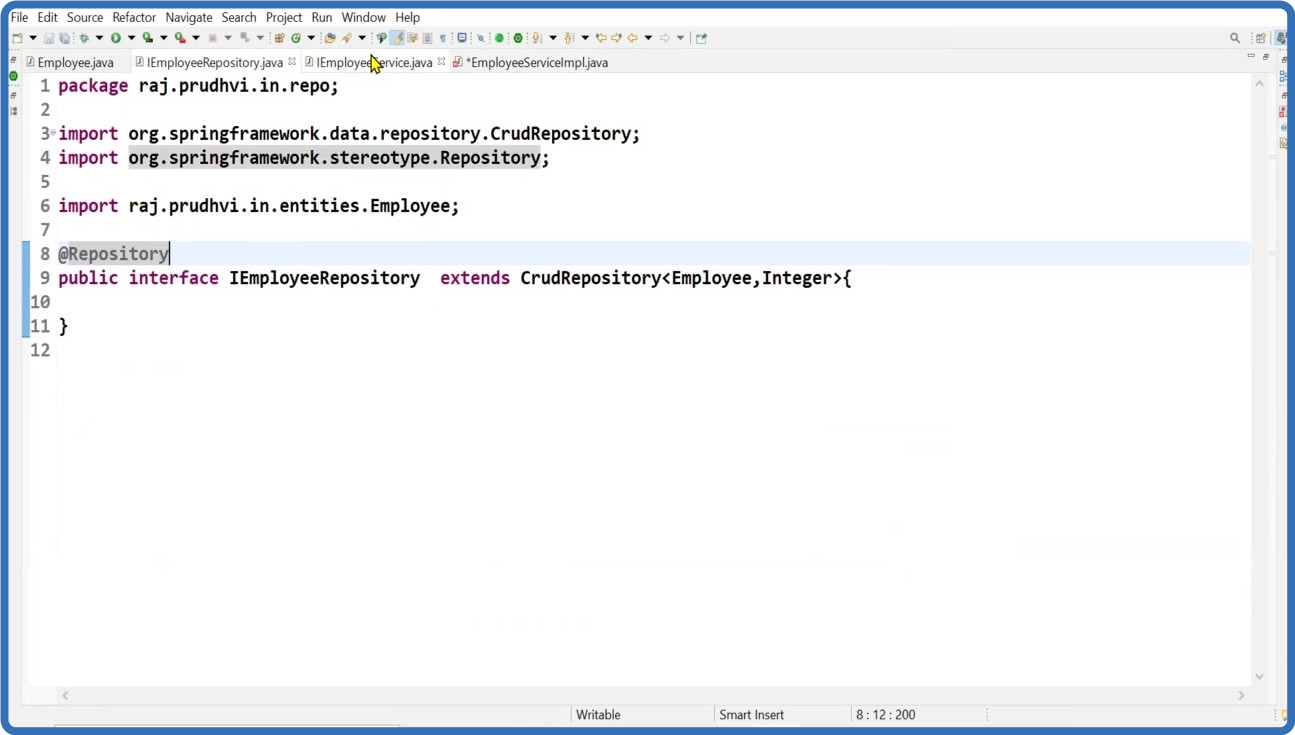Switch to the EmployeeServiceImpl.java tab

click(x=536, y=62)
